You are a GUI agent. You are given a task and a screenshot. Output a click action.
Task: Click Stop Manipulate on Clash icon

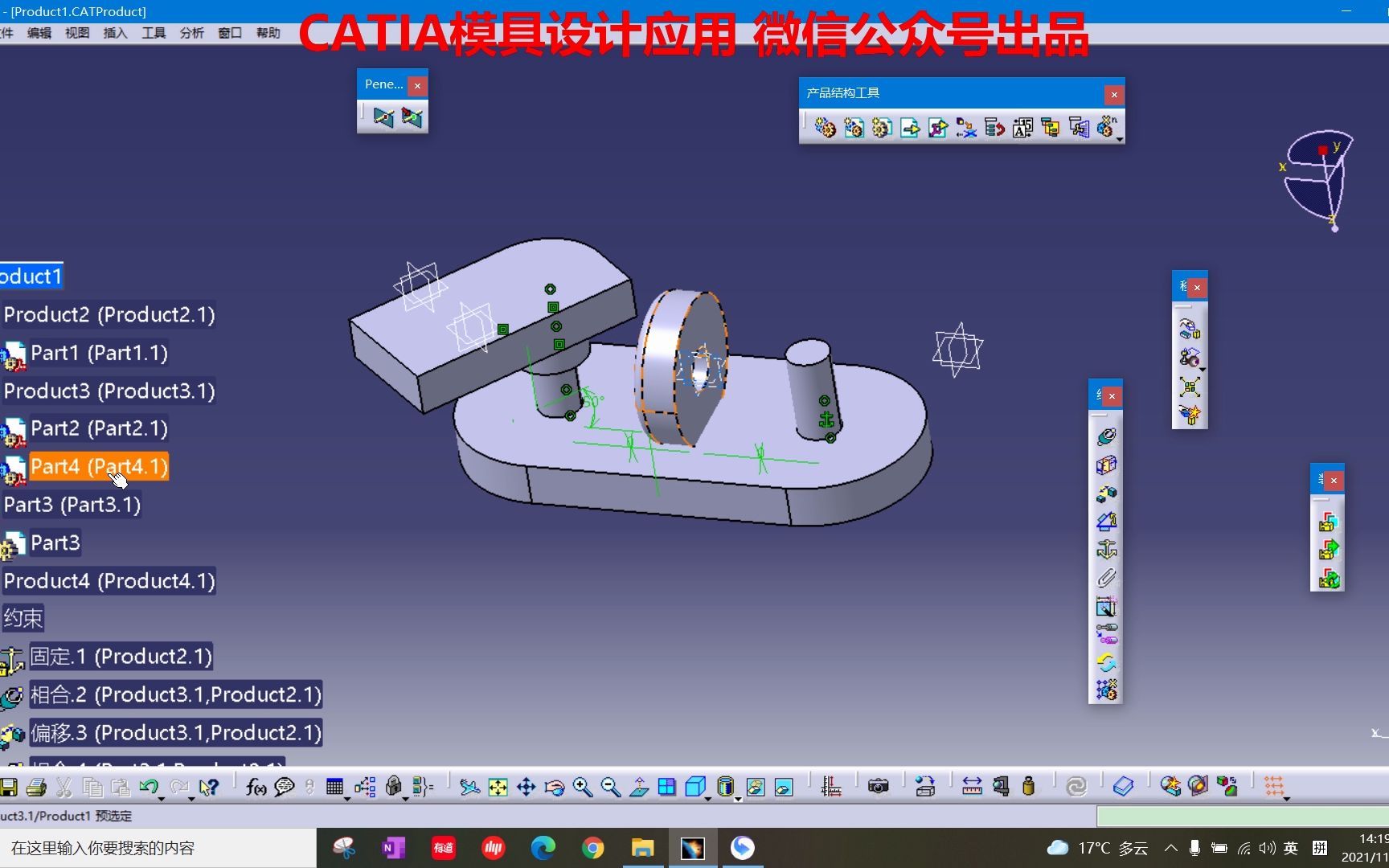pyautogui.click(x=1189, y=415)
